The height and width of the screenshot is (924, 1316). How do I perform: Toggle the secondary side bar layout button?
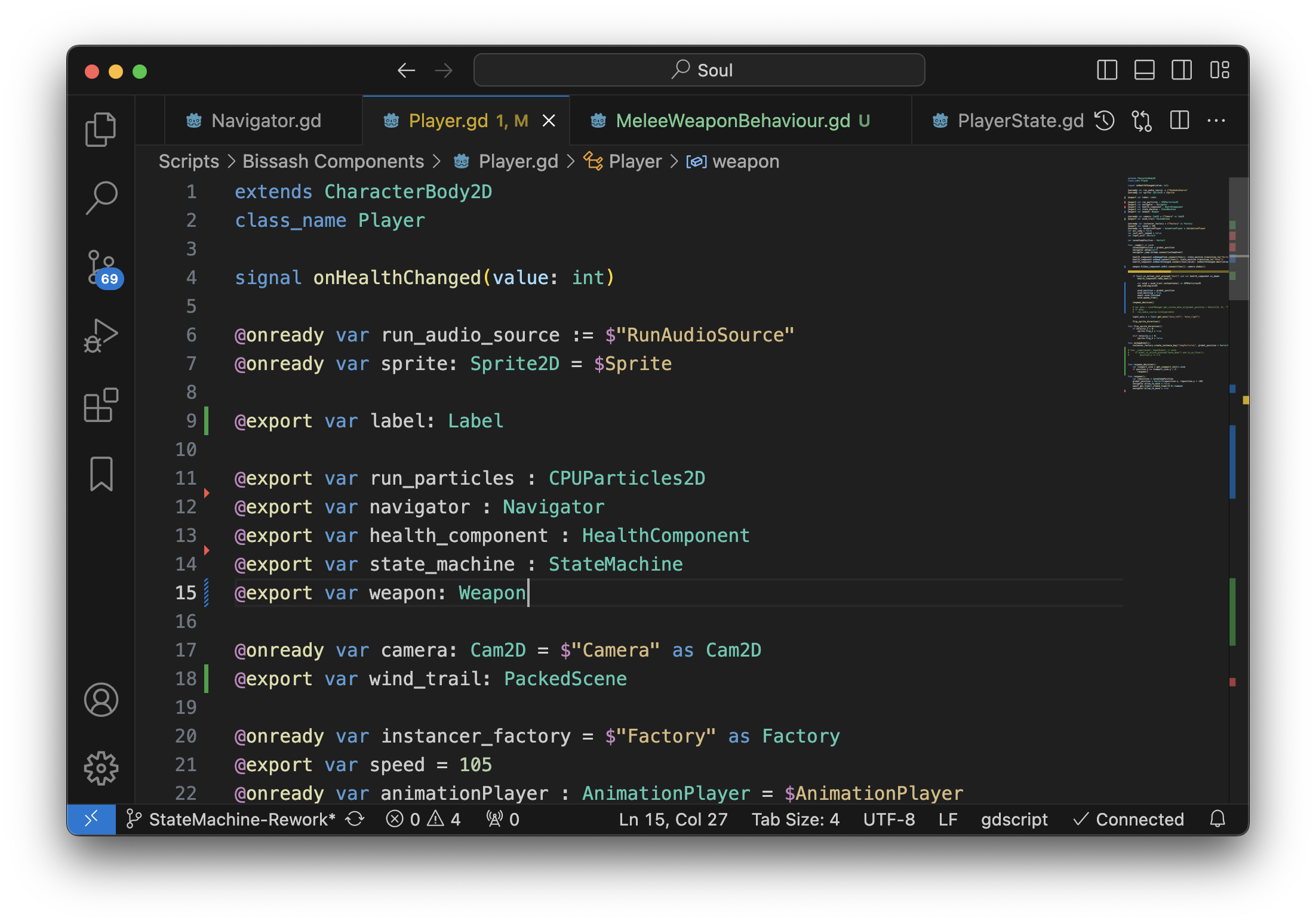click(1181, 70)
